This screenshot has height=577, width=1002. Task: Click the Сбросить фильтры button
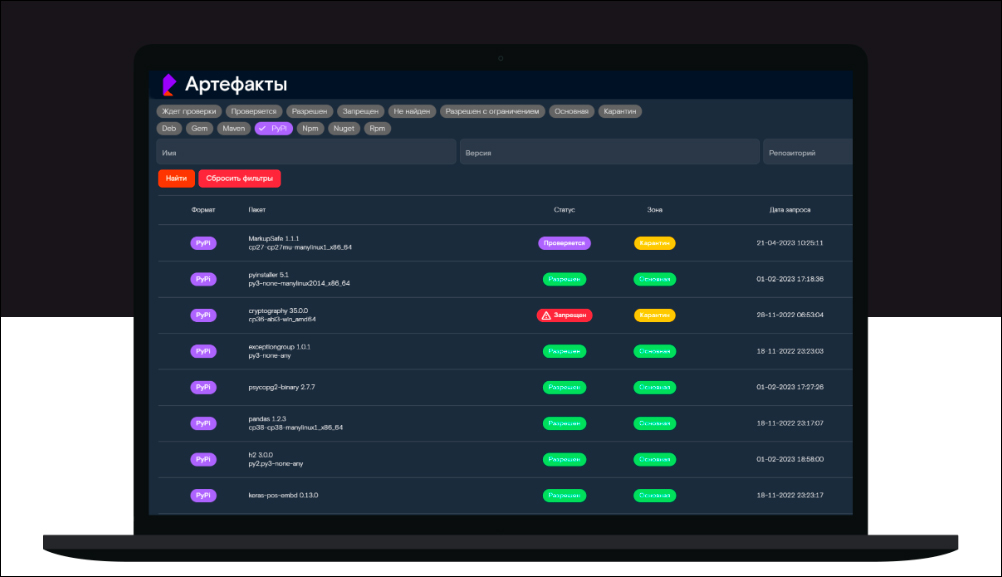pos(239,178)
